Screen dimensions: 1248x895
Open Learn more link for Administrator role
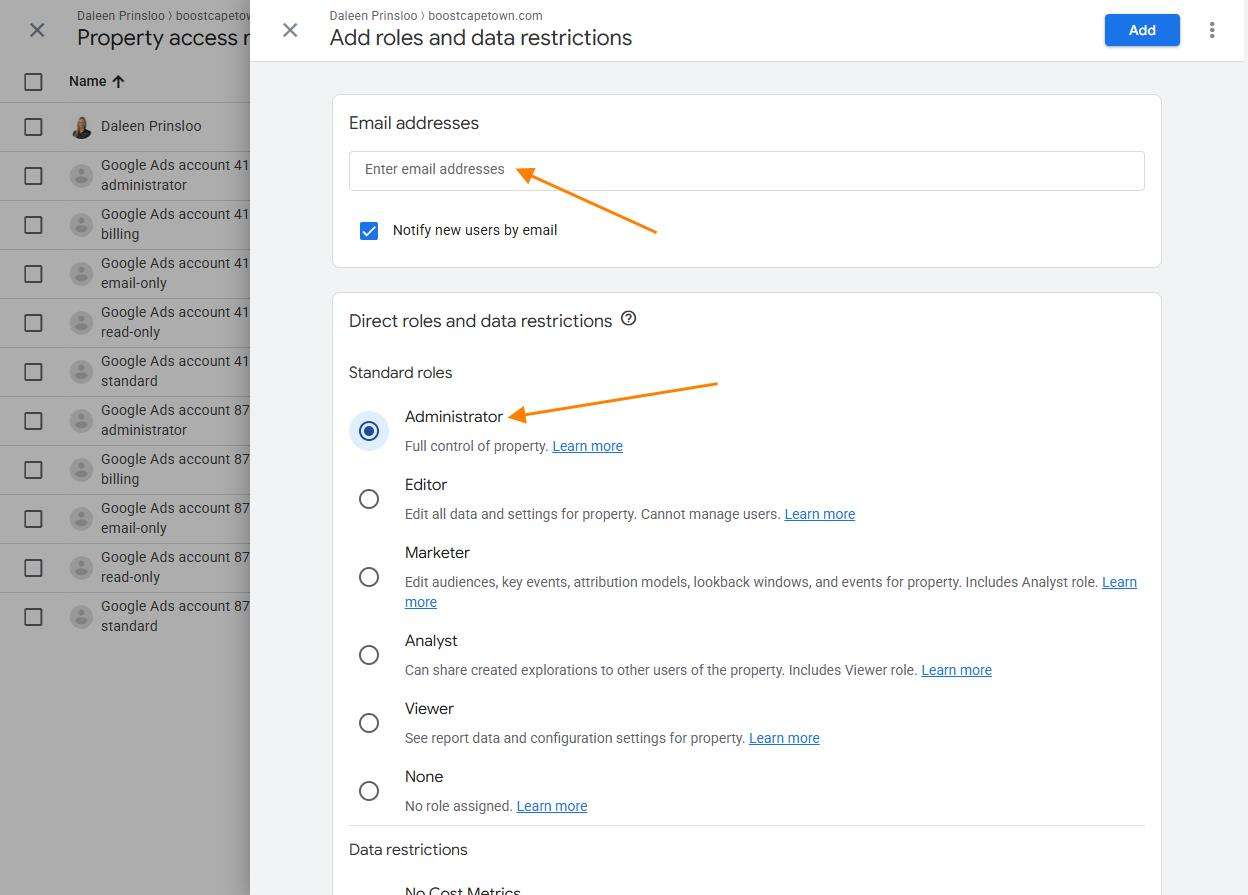(587, 446)
